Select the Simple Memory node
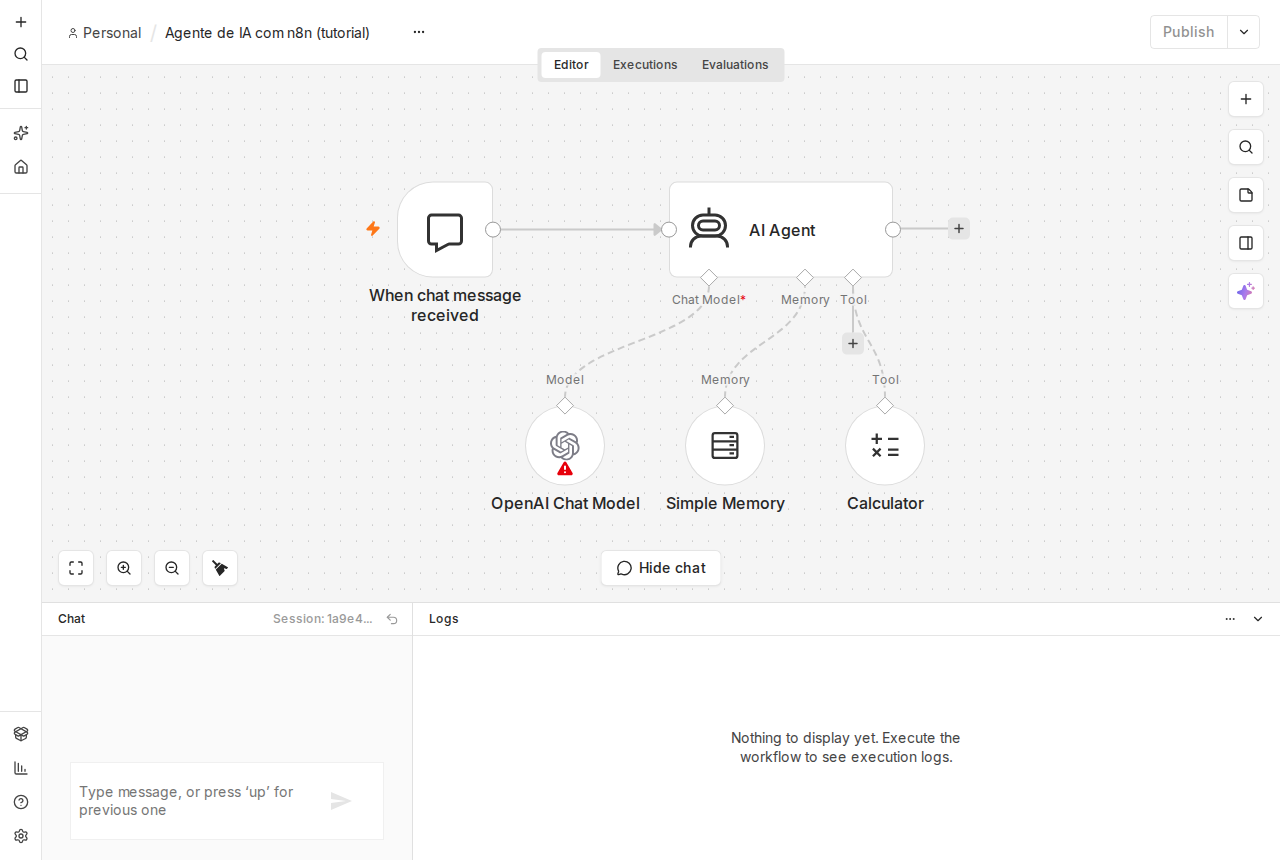Viewport: 1280px width, 860px height. click(x=725, y=446)
